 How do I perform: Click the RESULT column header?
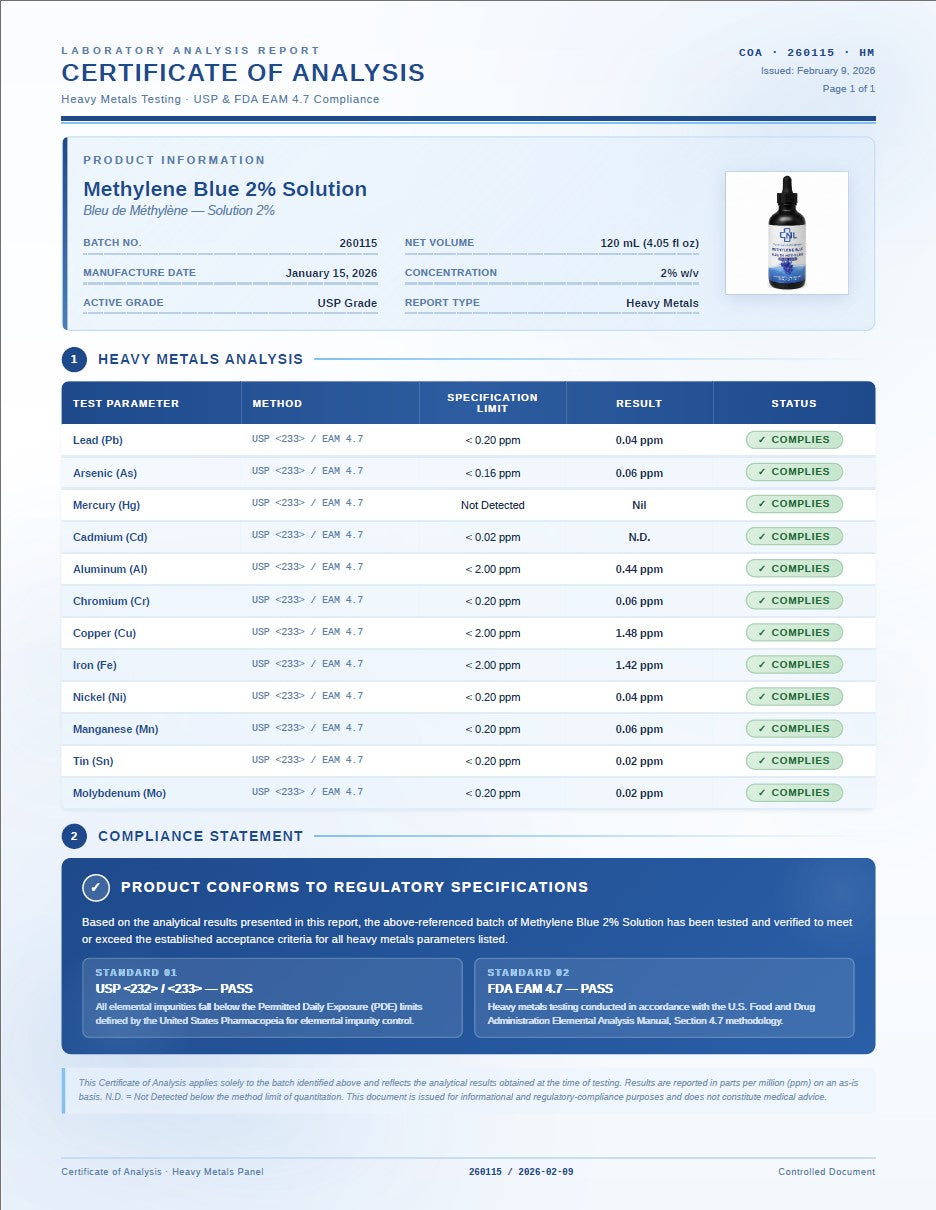coord(639,403)
